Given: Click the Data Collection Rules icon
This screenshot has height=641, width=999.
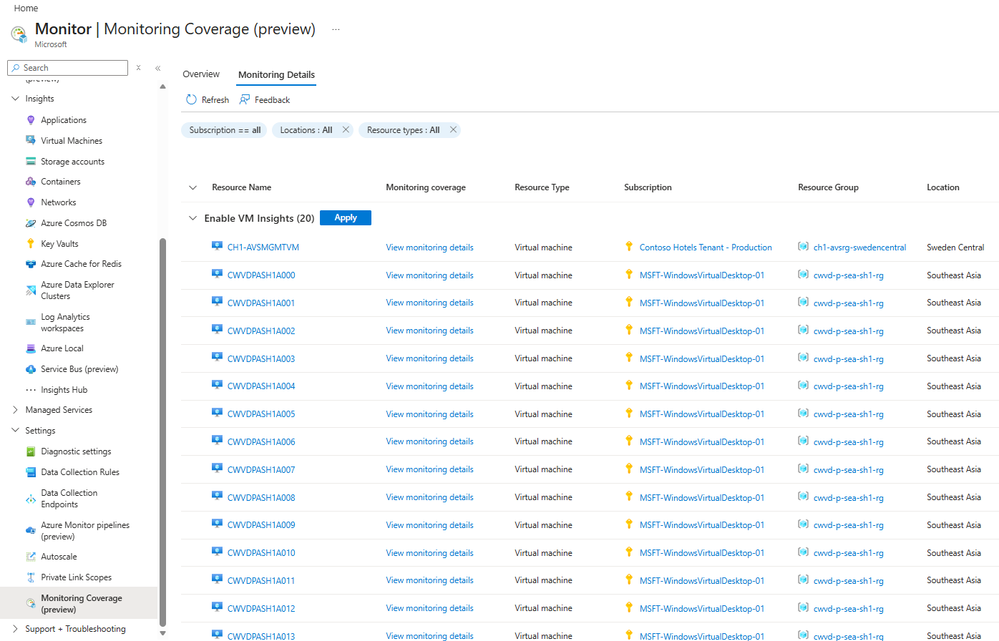Looking at the screenshot, I should click(x=31, y=472).
